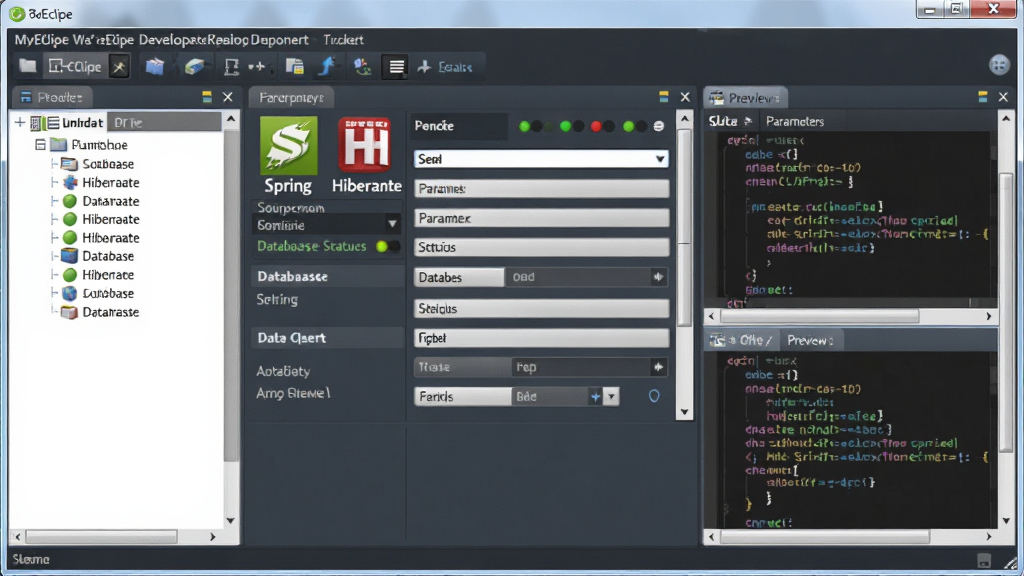
Task: Click the folder icon in the main toolbar
Action: coord(27,66)
